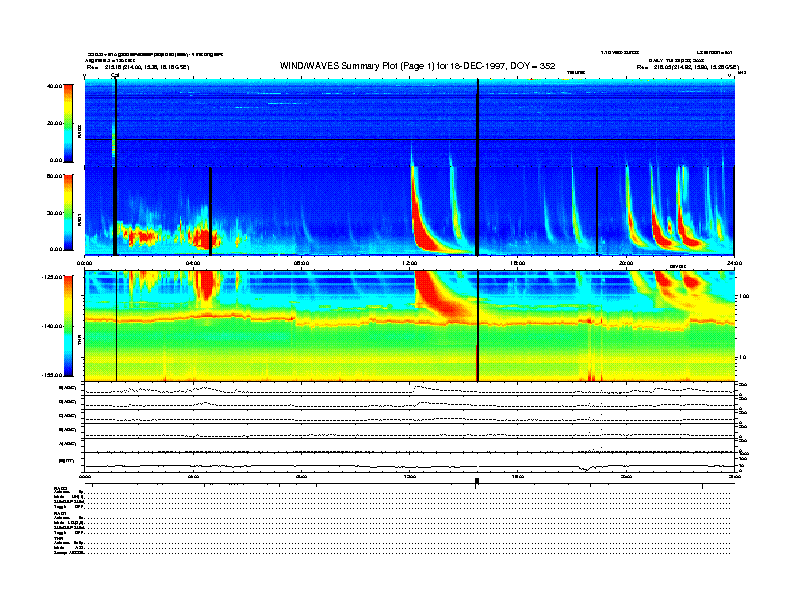This screenshot has height=612, width=792.
Task: Click the TNR vertical axis label
Action: [x=79, y=342]
